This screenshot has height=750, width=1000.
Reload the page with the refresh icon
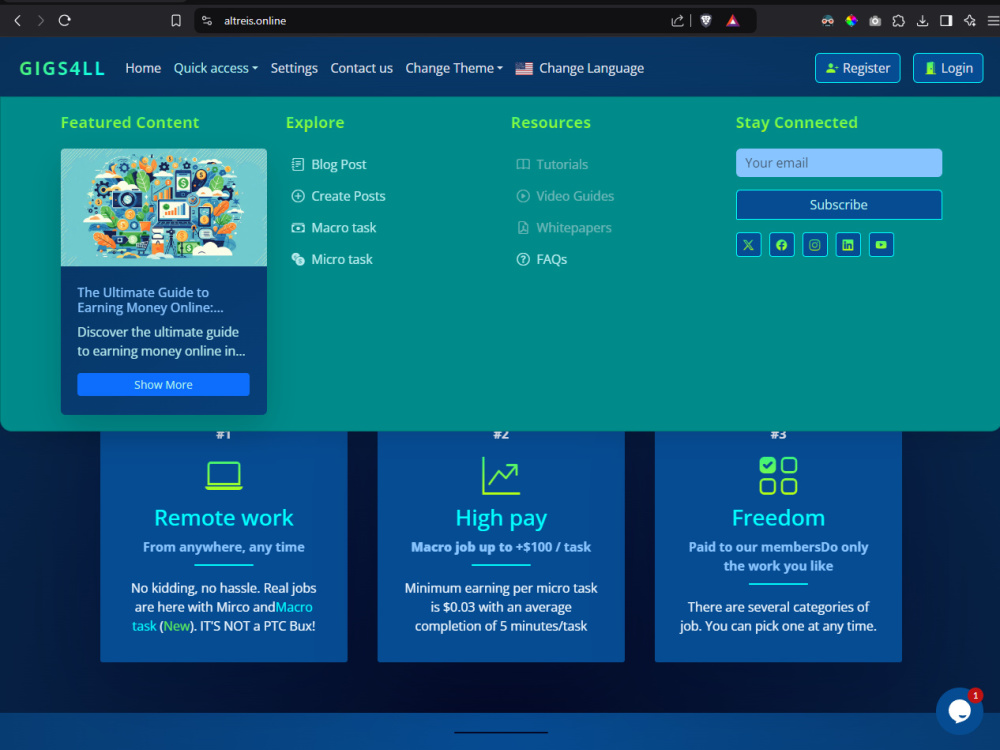click(64, 20)
